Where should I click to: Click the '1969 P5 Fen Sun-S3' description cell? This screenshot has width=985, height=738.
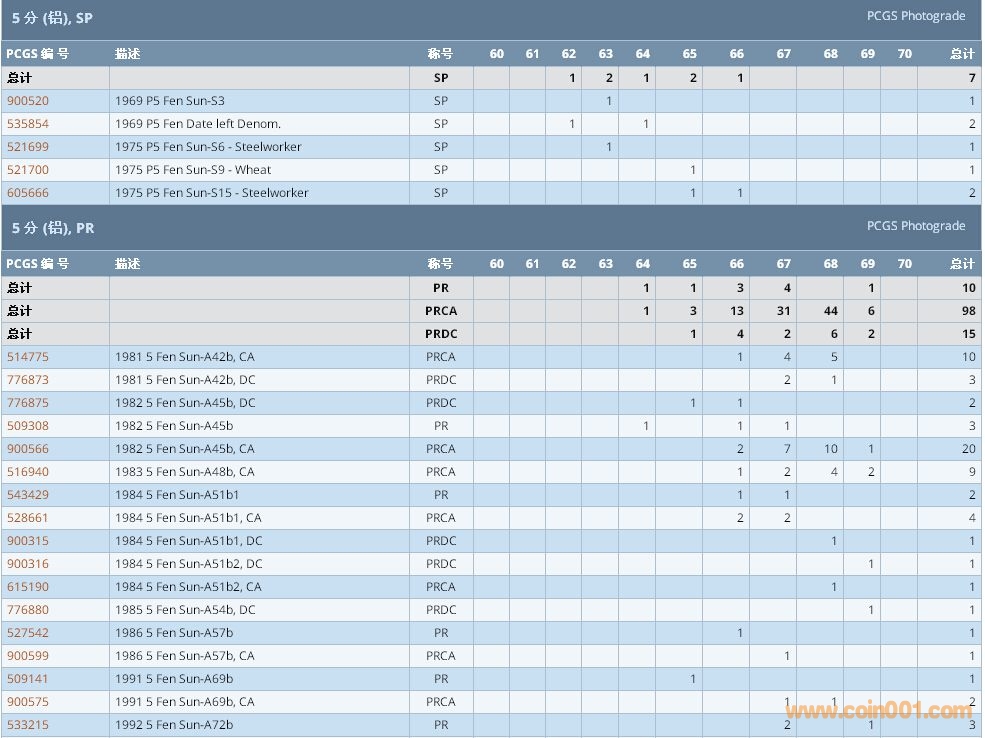170,101
